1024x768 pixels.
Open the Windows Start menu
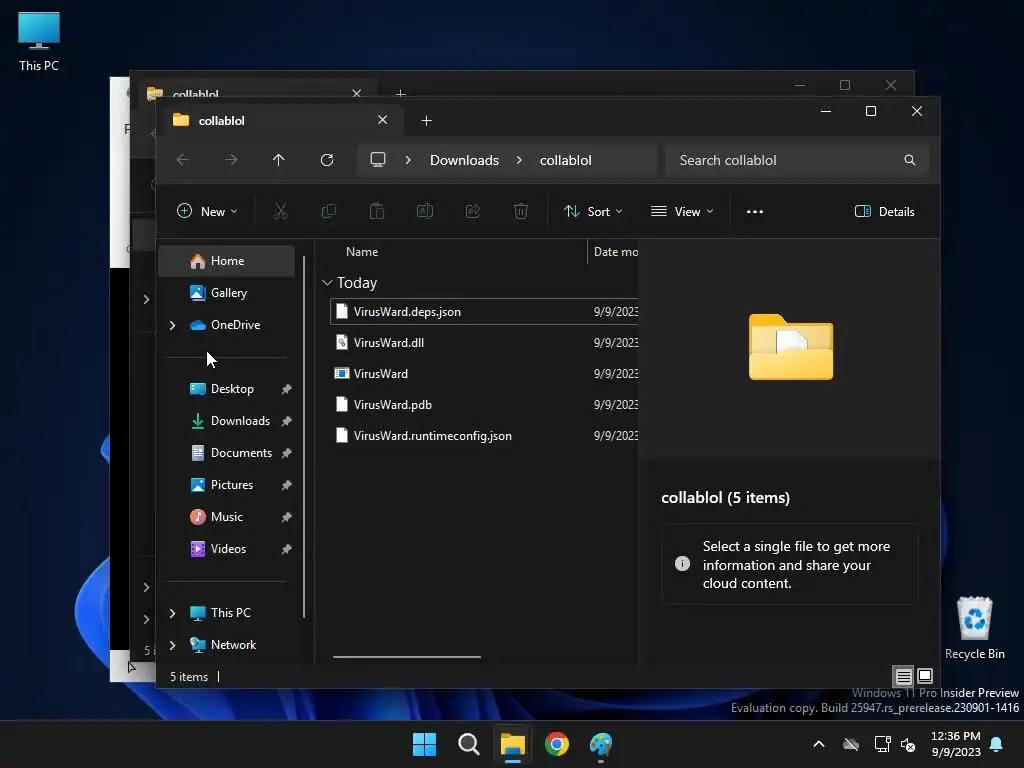coord(424,744)
